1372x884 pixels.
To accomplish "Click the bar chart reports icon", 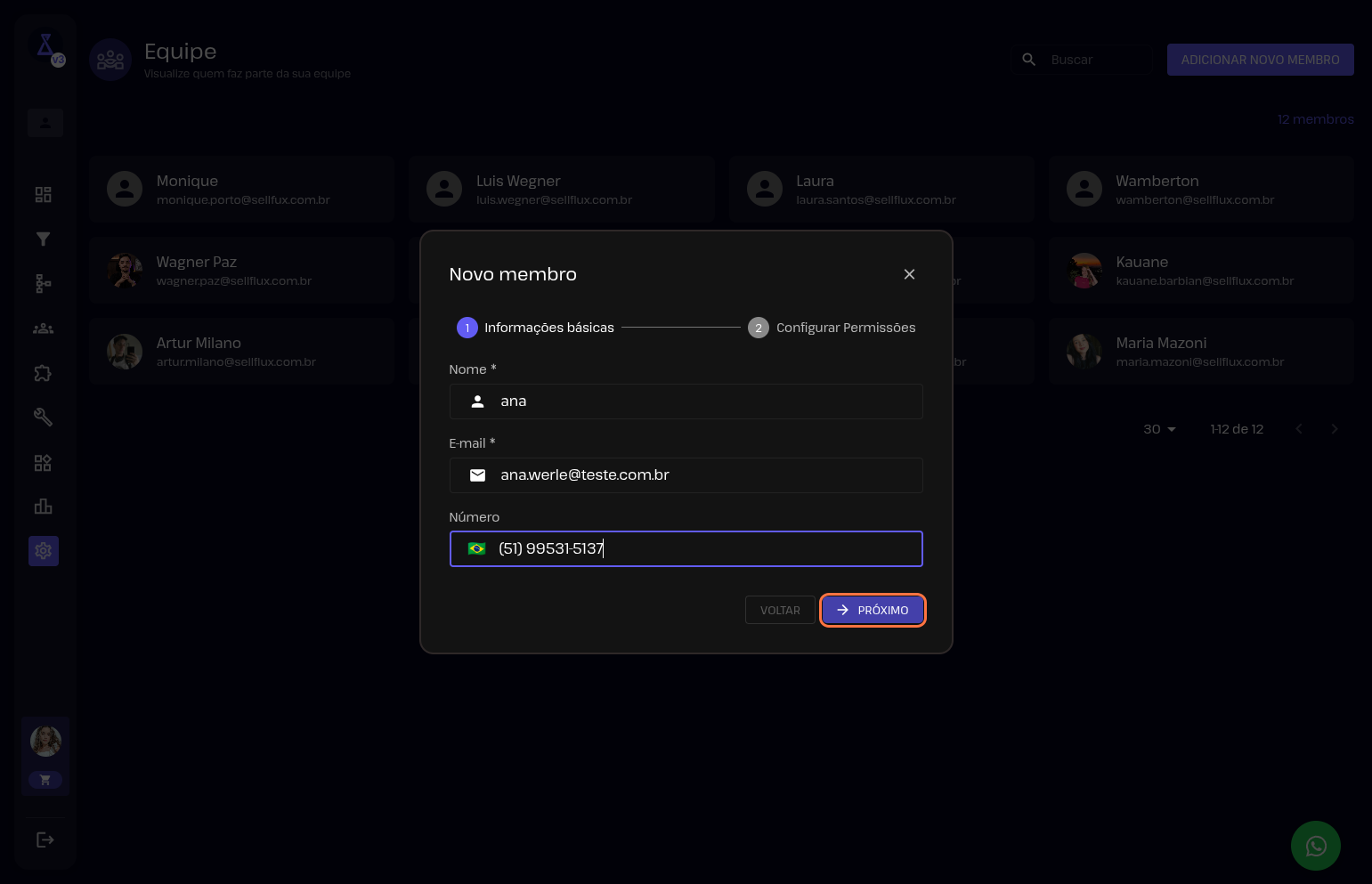I will (43, 507).
